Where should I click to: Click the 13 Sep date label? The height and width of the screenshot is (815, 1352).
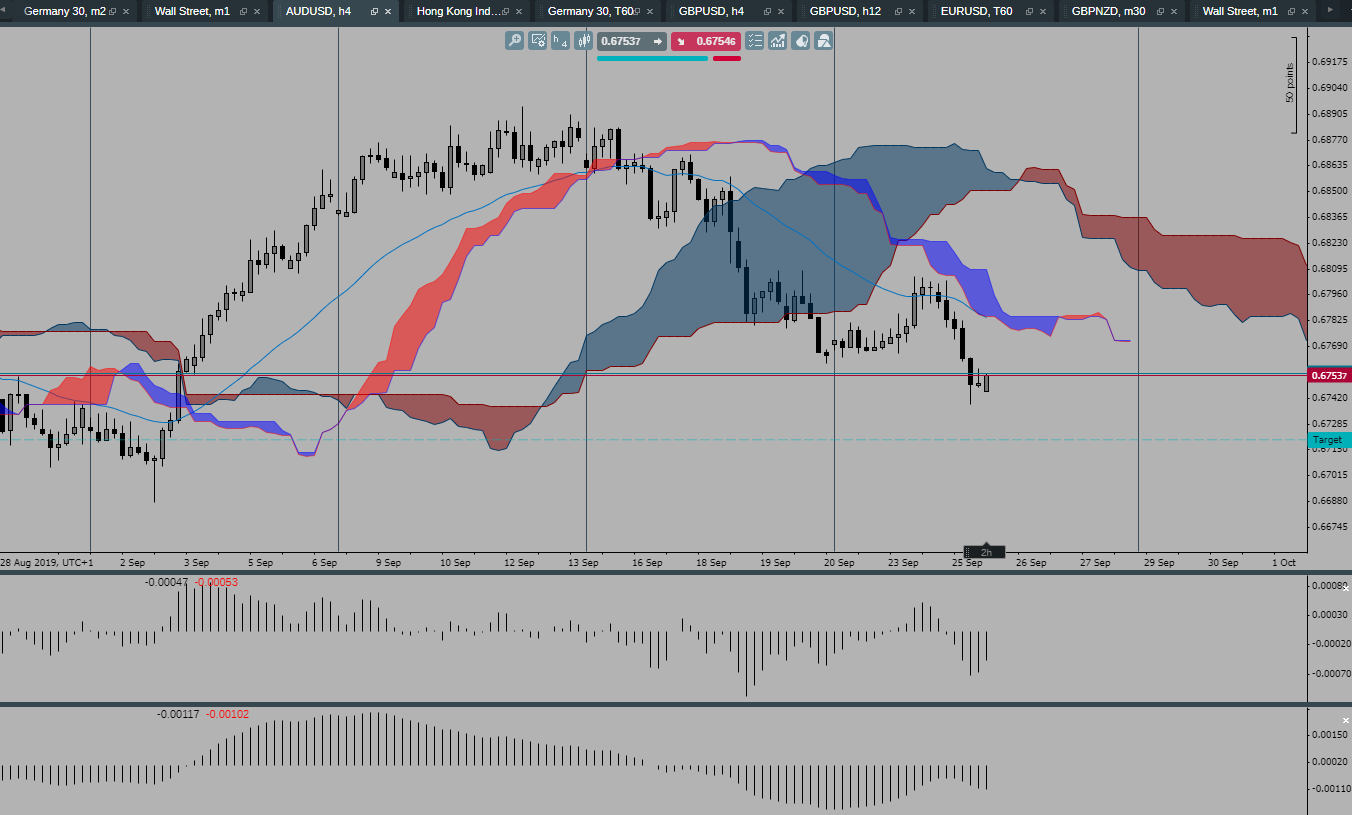(583, 562)
